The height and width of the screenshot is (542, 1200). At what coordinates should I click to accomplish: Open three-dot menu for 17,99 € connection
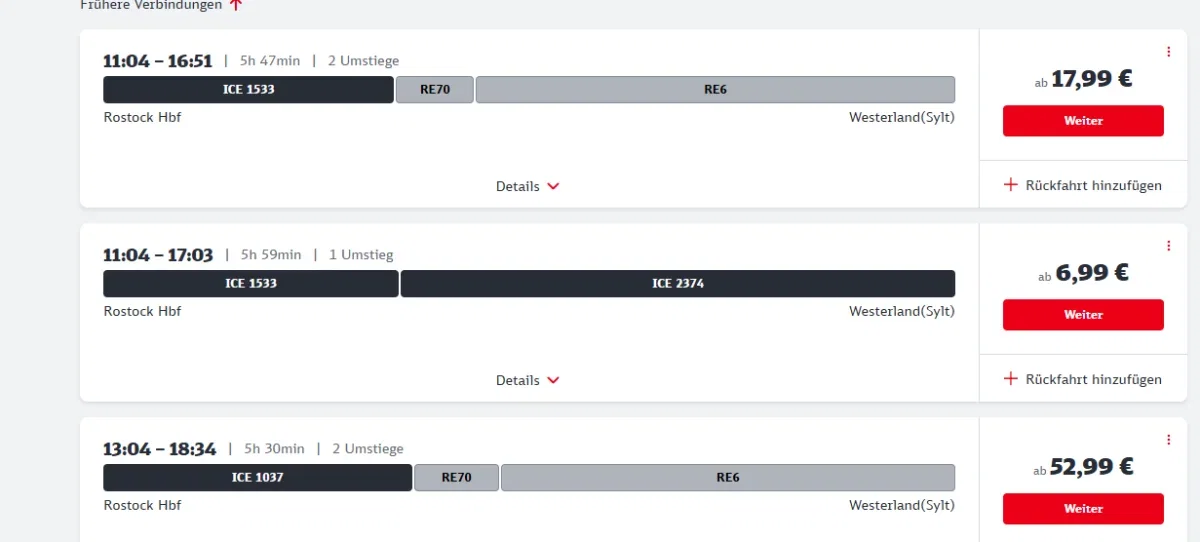(1168, 52)
